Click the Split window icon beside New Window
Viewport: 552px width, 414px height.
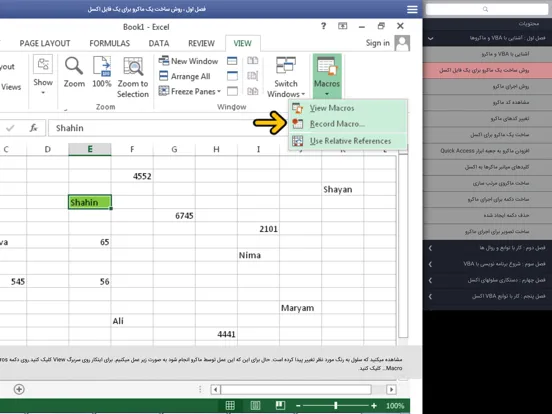point(232,61)
